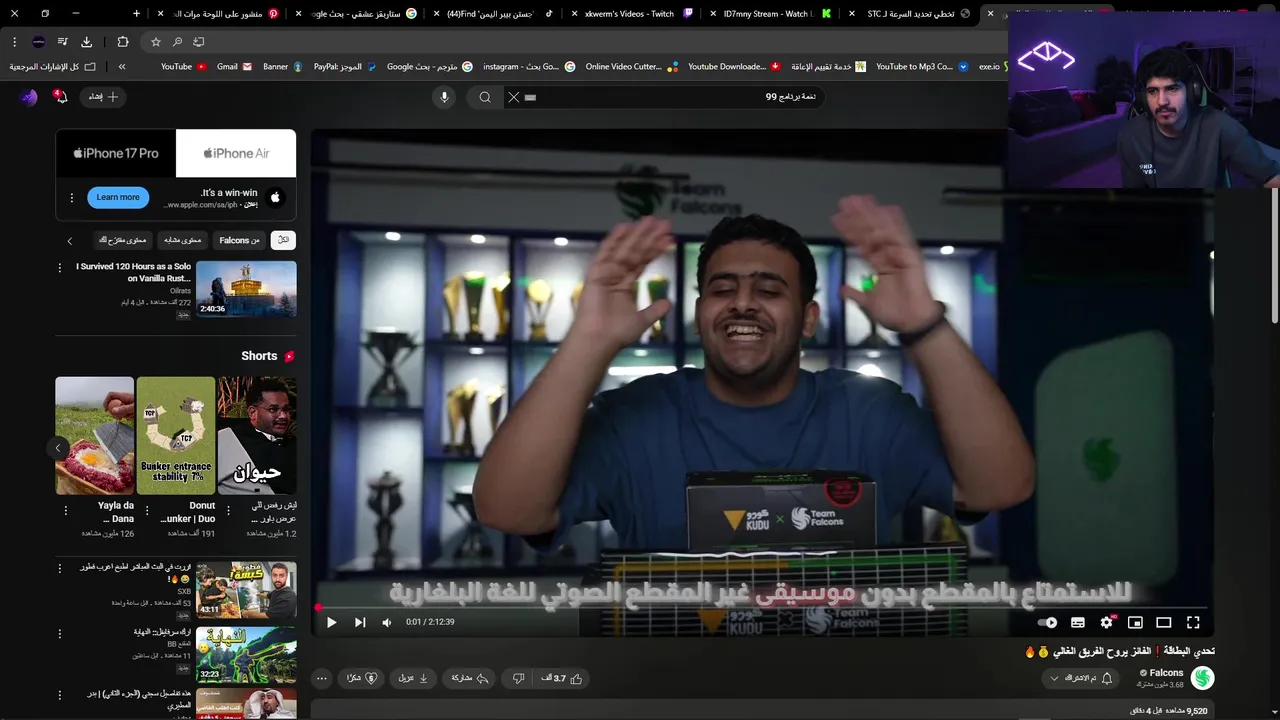Open Chrome's three-dot menu
This screenshot has width=1280, height=720.
[14, 42]
